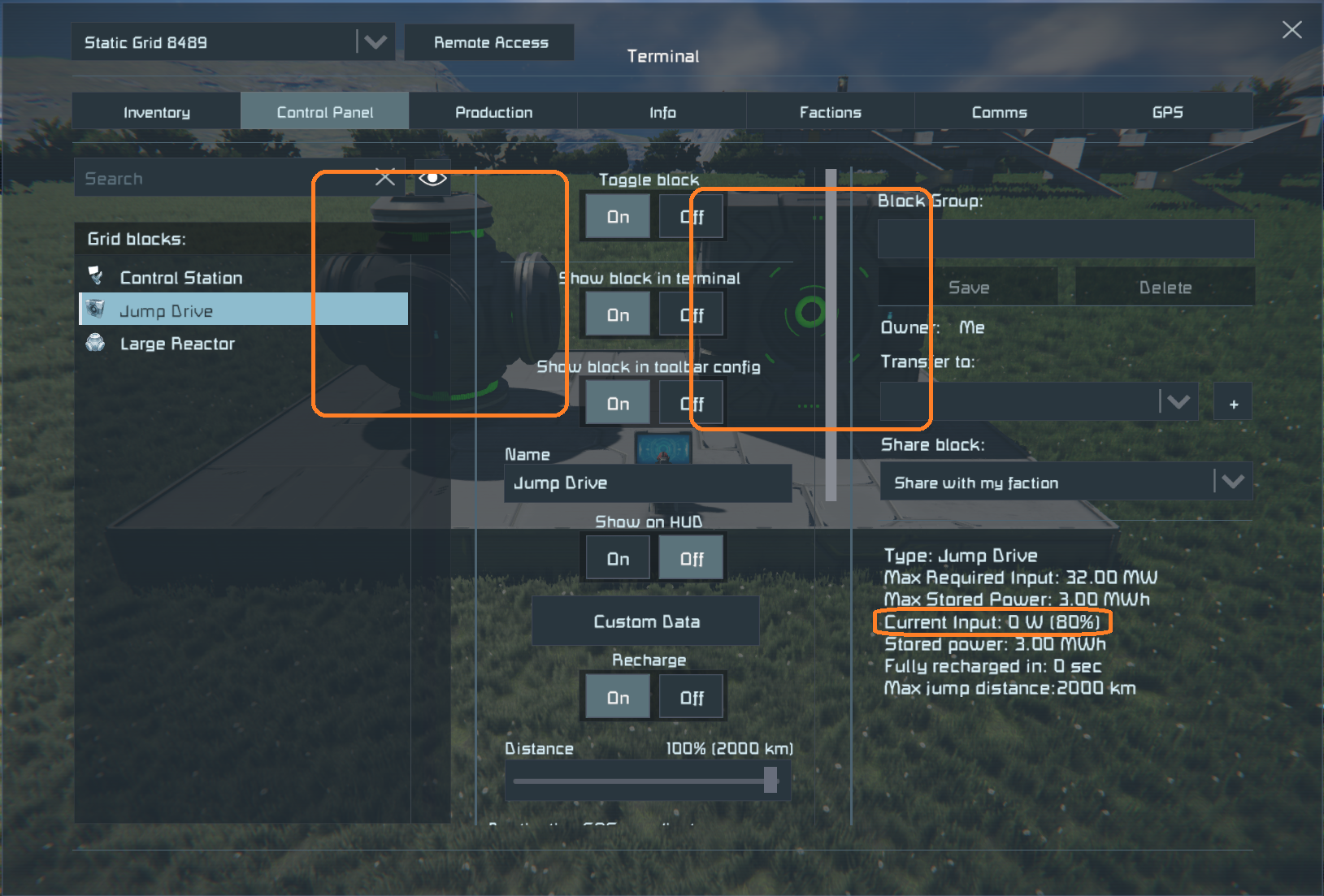The image size is (1324, 896).
Task: Clear search with the X icon
Action: click(384, 178)
